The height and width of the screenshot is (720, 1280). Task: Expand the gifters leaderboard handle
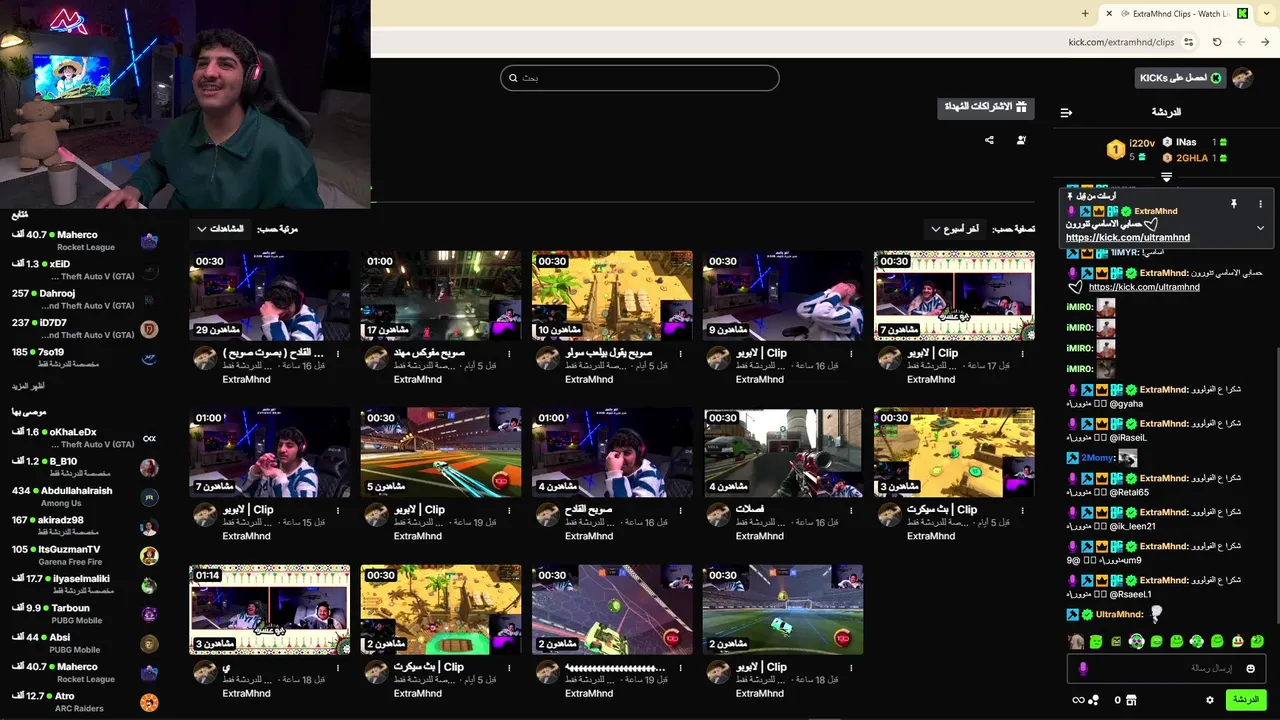tap(1166, 177)
